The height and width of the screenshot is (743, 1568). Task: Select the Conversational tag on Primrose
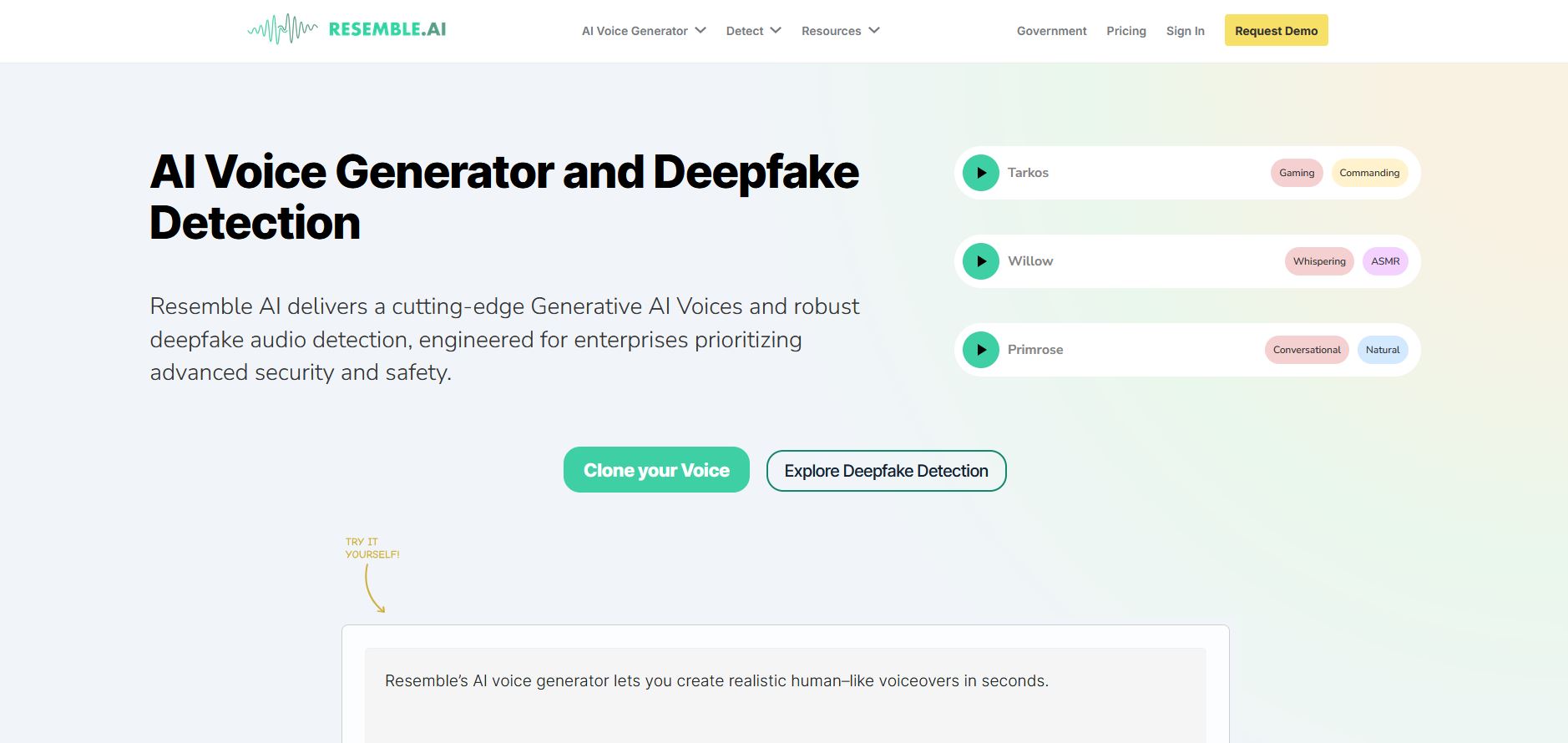click(x=1307, y=350)
